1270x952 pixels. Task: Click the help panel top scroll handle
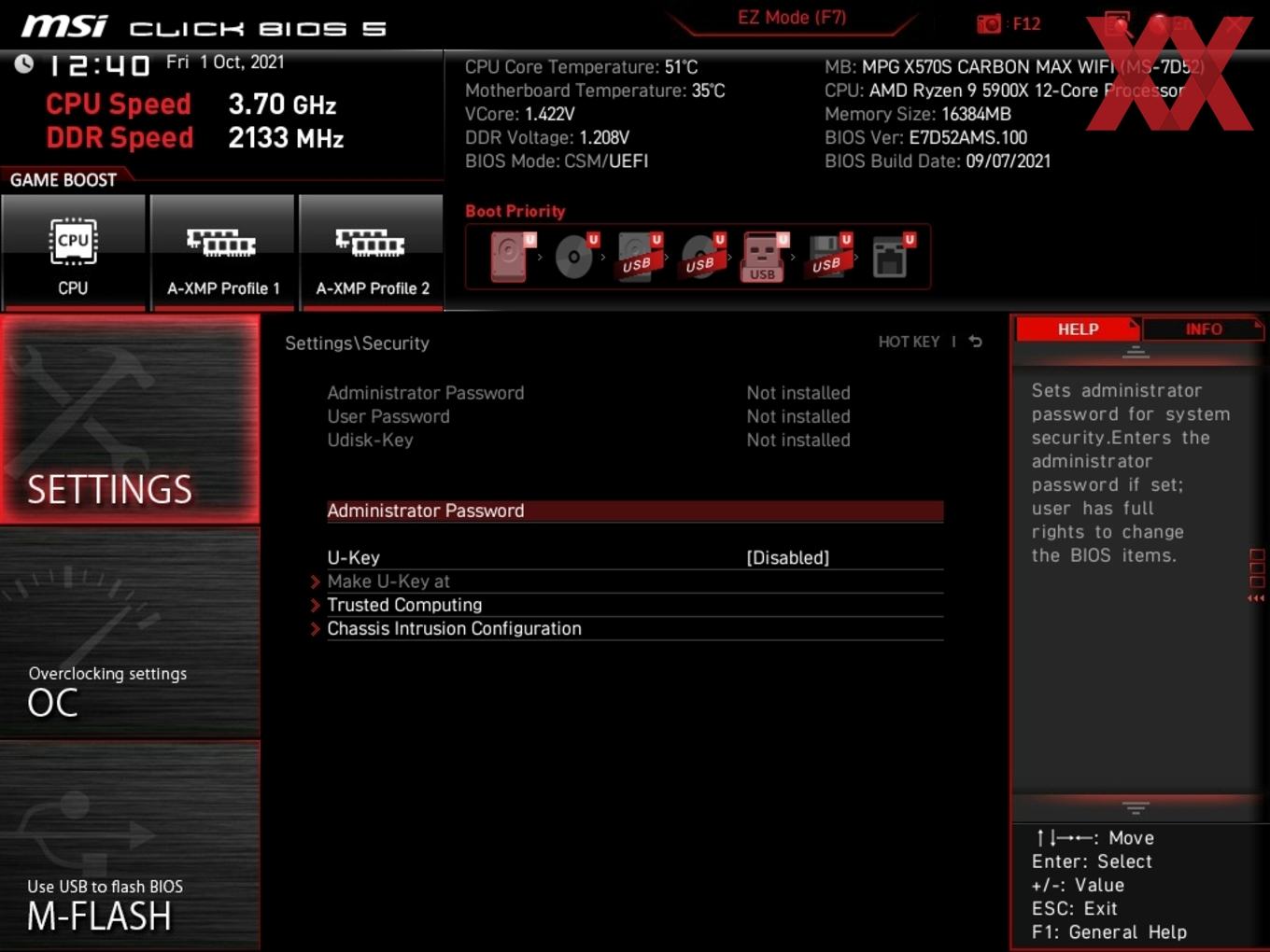(x=1136, y=352)
